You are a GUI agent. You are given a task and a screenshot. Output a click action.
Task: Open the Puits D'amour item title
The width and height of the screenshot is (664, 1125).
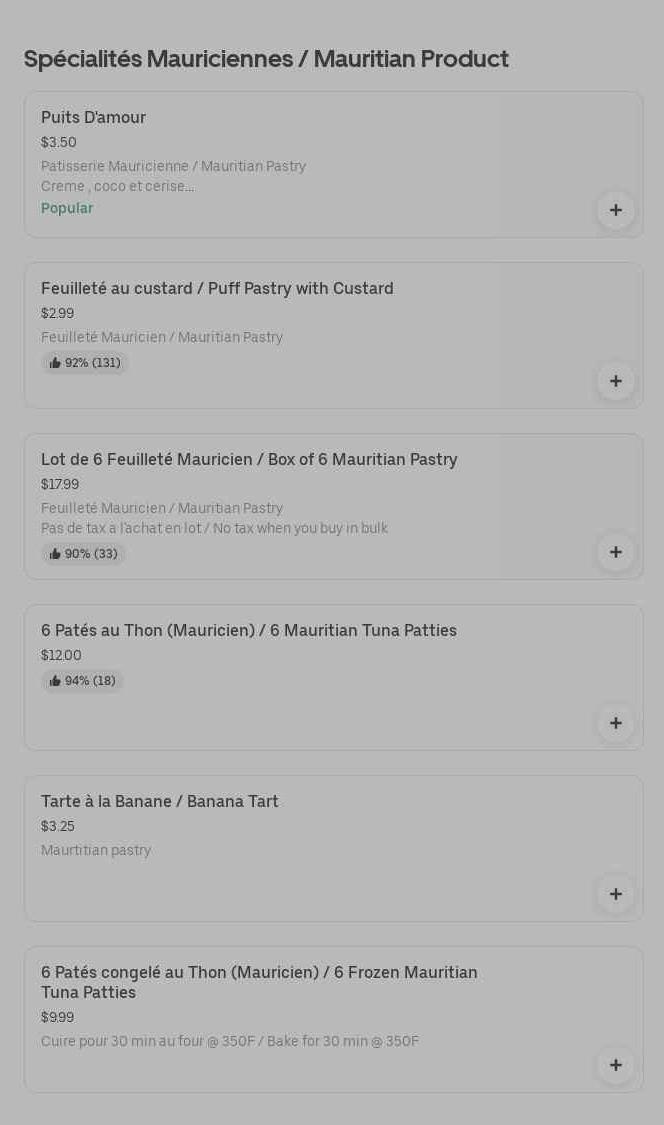[x=93, y=118]
